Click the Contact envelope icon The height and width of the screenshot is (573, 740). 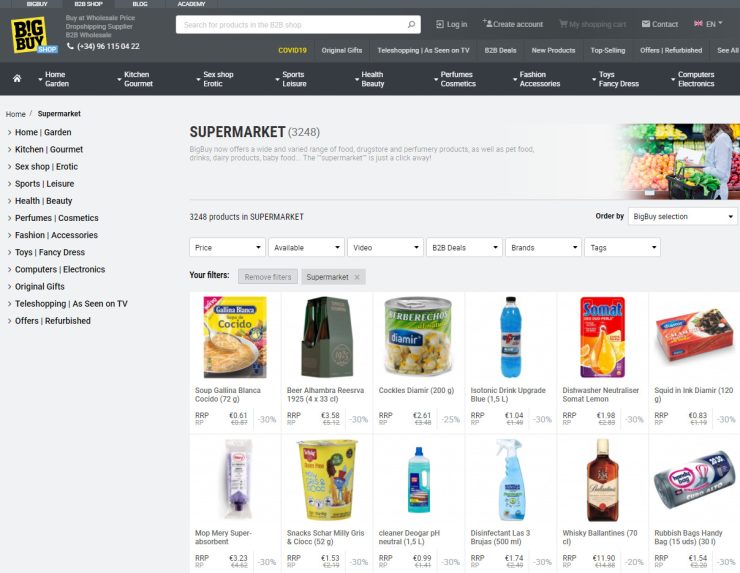646,24
